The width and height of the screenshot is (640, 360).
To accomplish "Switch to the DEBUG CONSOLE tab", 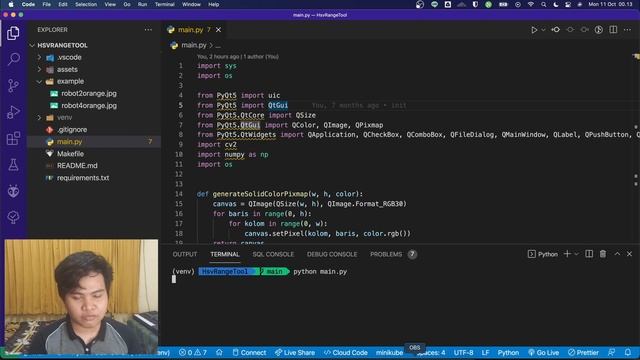I will click(x=332, y=254).
